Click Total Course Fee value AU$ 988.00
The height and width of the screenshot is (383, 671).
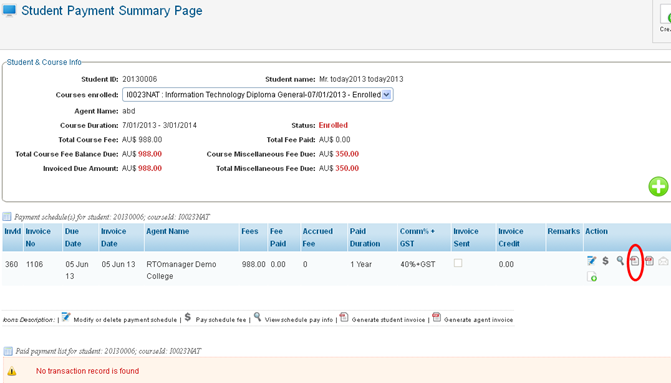tap(142, 140)
